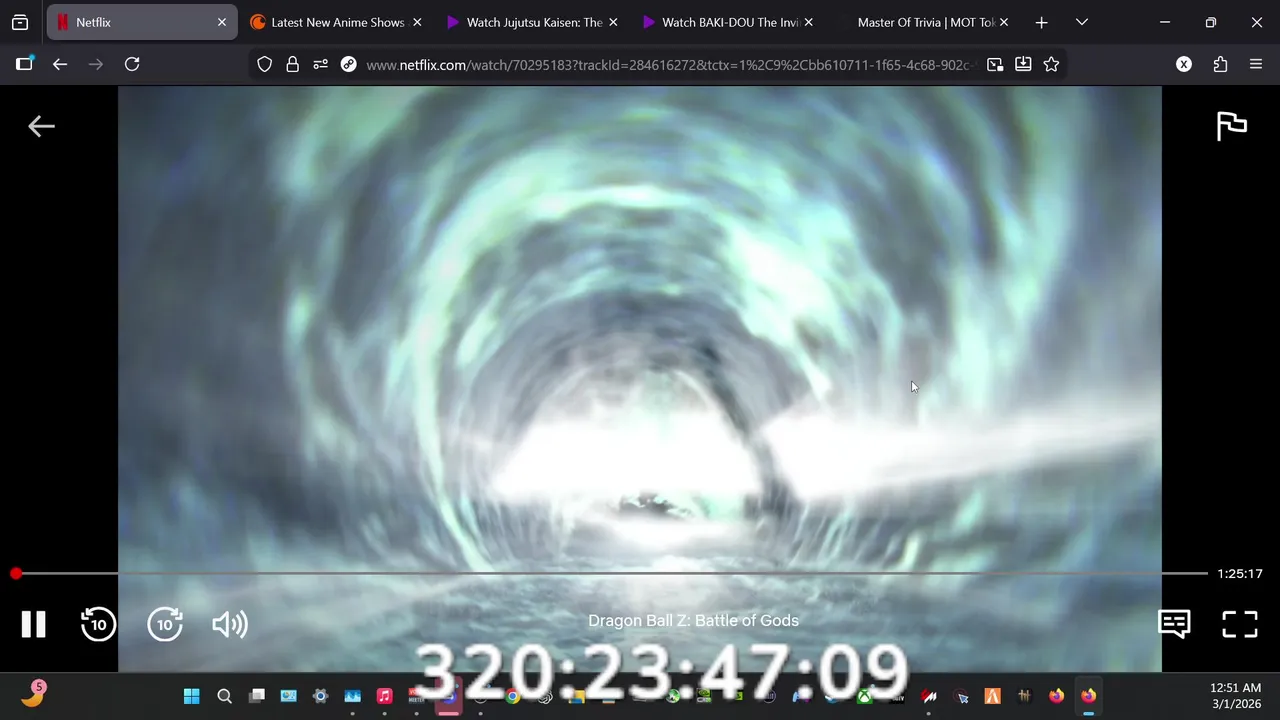View site security lock information
The image size is (1280, 720).
pyautogui.click(x=292, y=64)
